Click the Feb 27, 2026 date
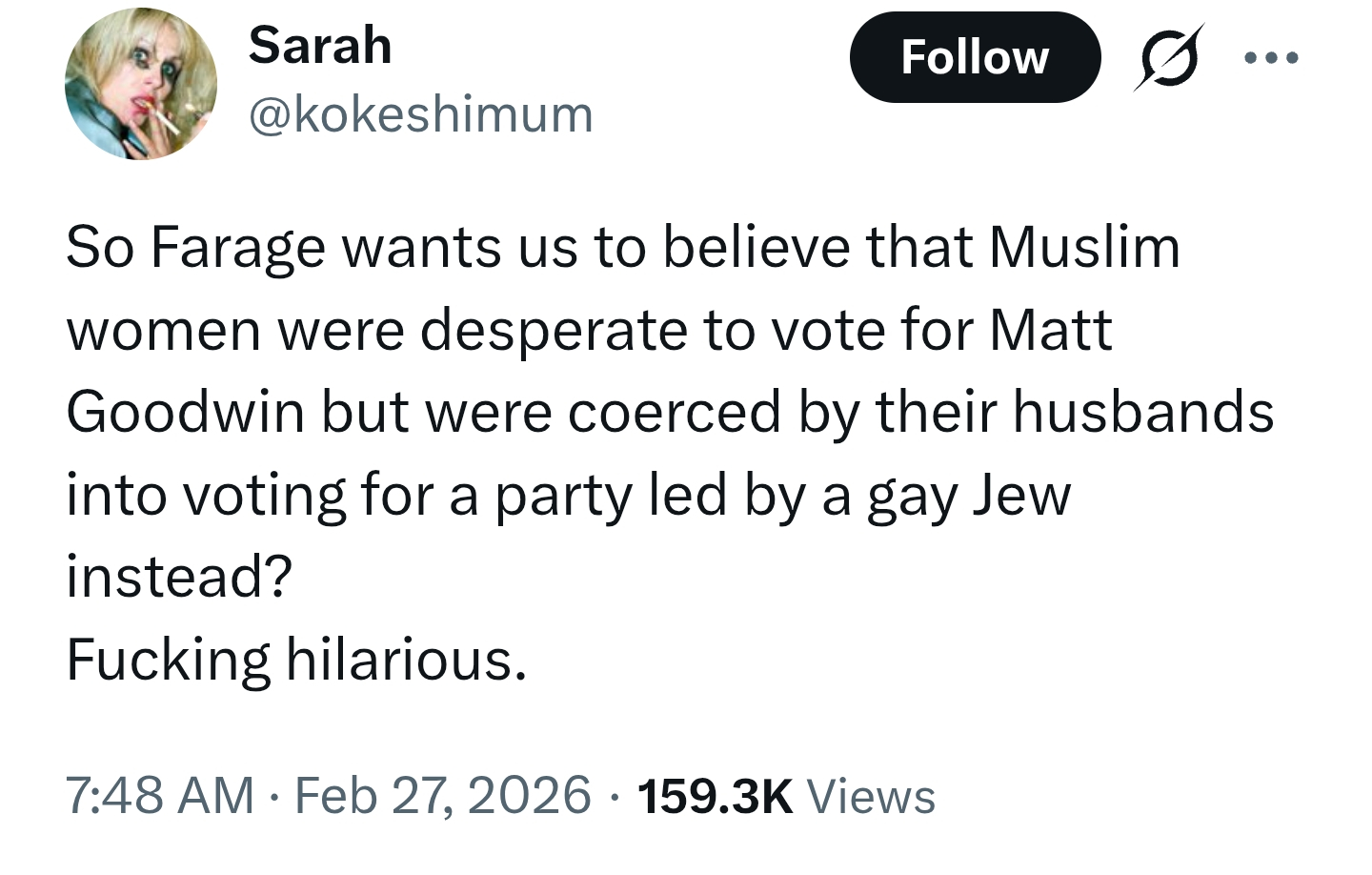Image resolution: width=1372 pixels, height=875 pixels. pos(443,795)
